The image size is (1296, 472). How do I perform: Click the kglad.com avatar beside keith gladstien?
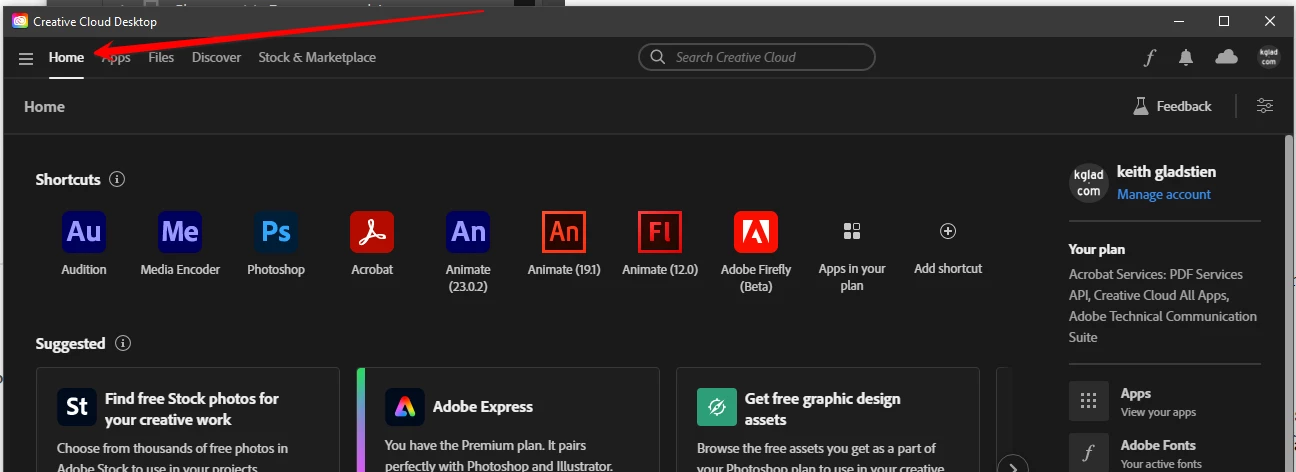click(1088, 183)
